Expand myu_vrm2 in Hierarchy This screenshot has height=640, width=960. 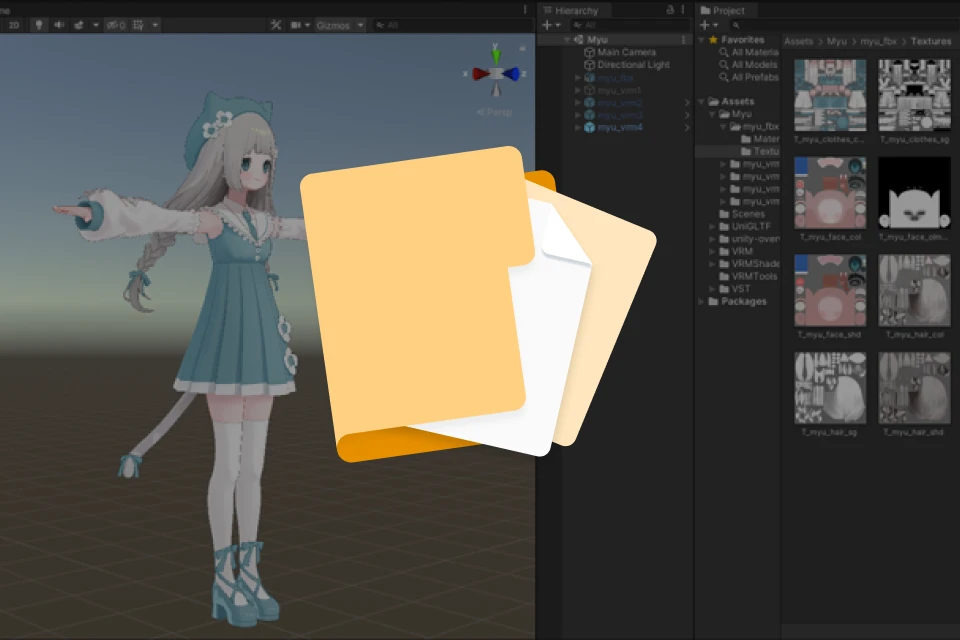point(577,102)
